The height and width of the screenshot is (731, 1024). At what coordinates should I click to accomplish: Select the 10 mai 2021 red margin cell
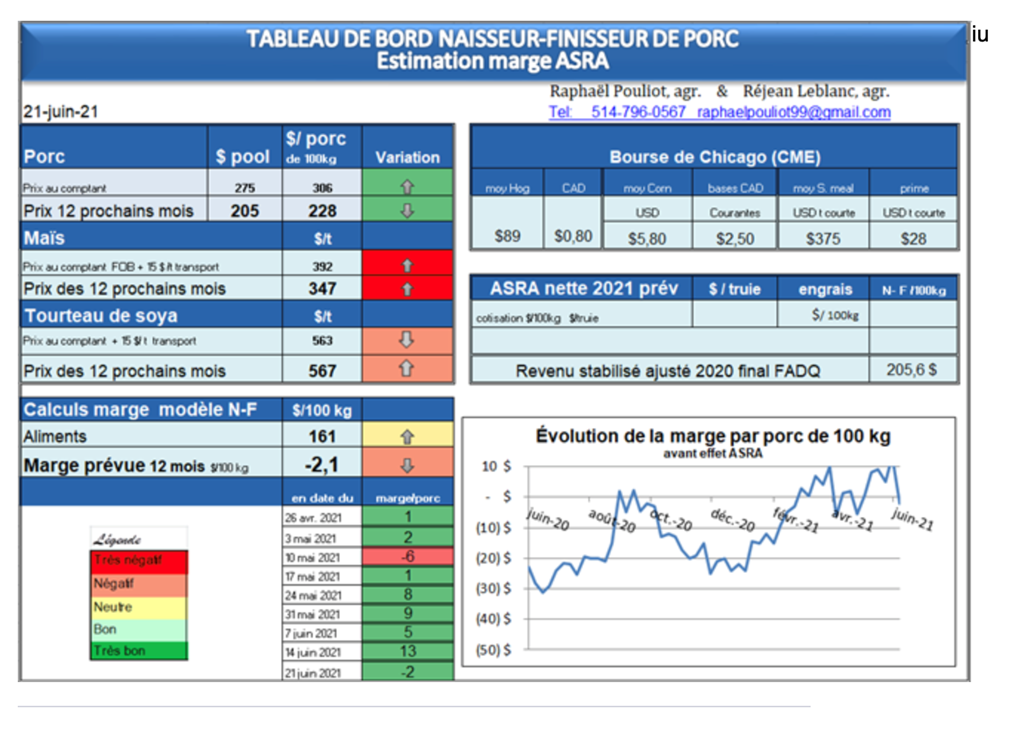pyautogui.click(x=407, y=557)
